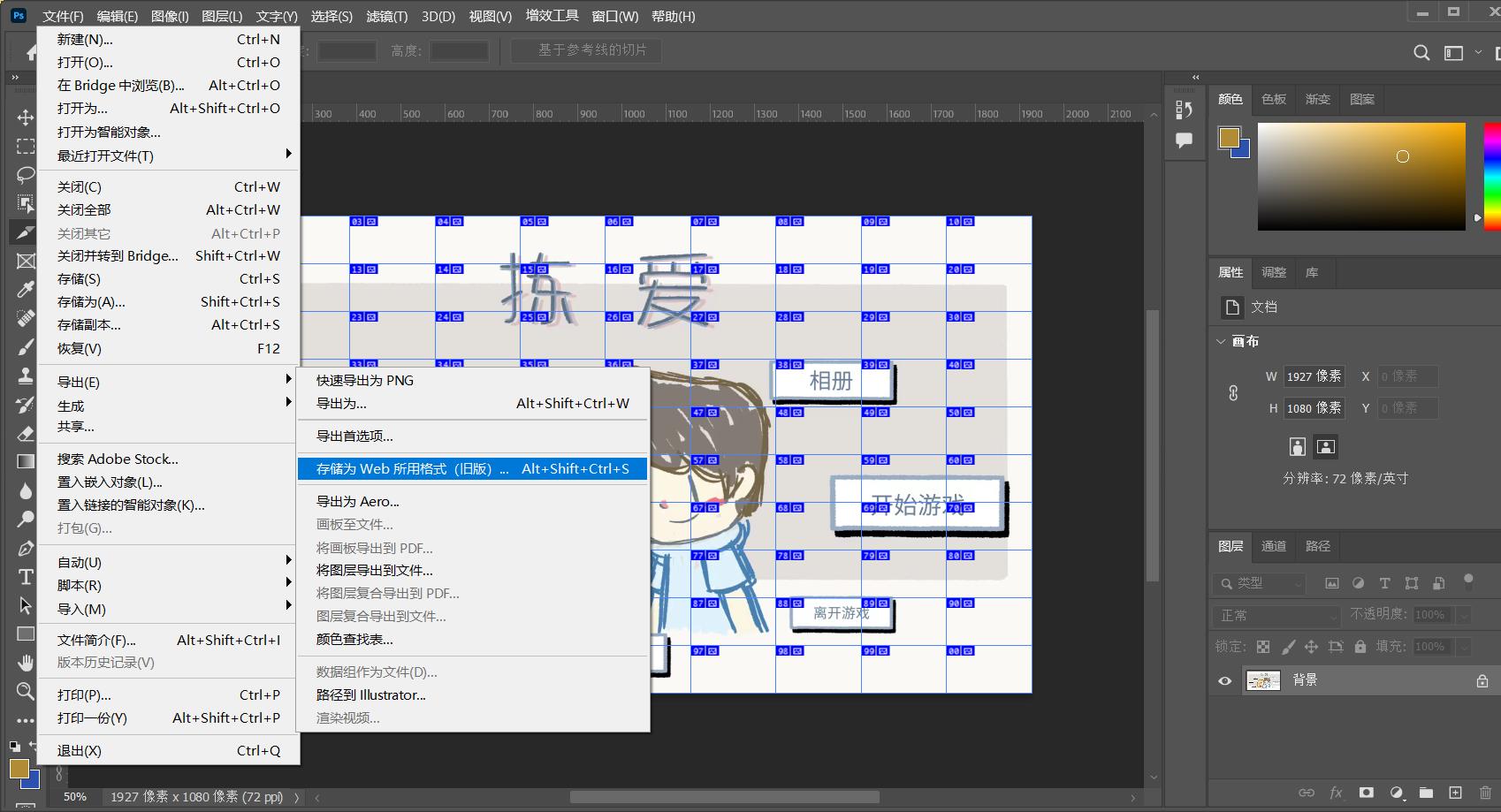This screenshot has height=812, width=1501.
Task: Switch layer filtering on or off
Action: point(1468,581)
